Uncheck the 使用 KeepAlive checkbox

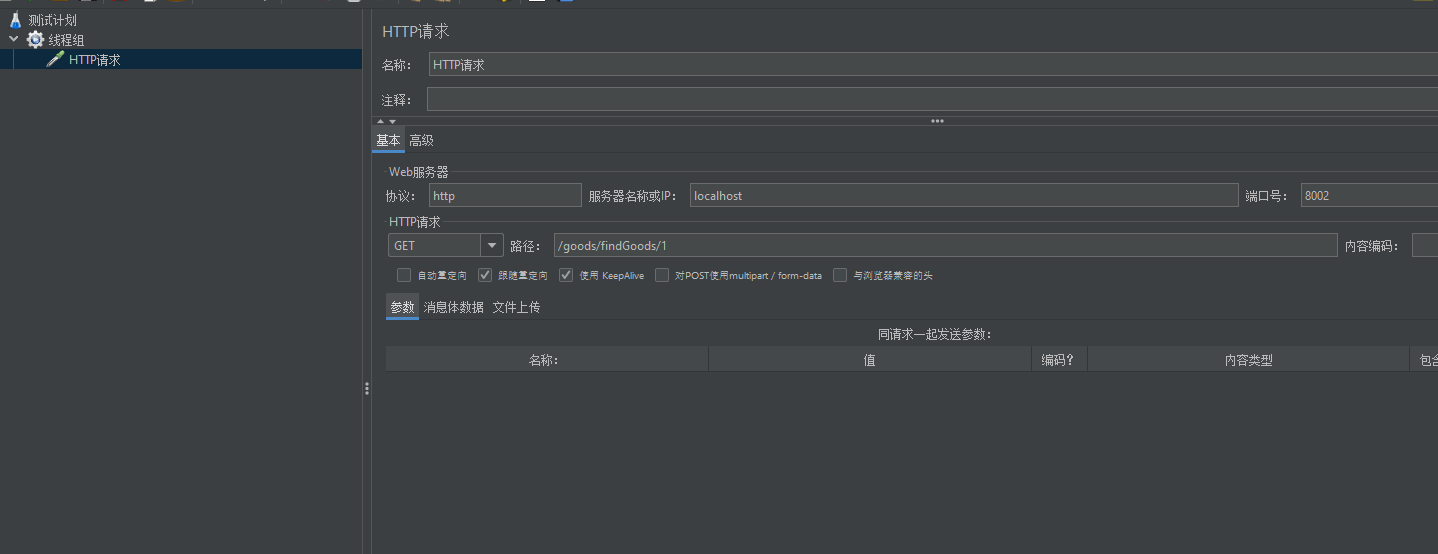tap(566, 275)
